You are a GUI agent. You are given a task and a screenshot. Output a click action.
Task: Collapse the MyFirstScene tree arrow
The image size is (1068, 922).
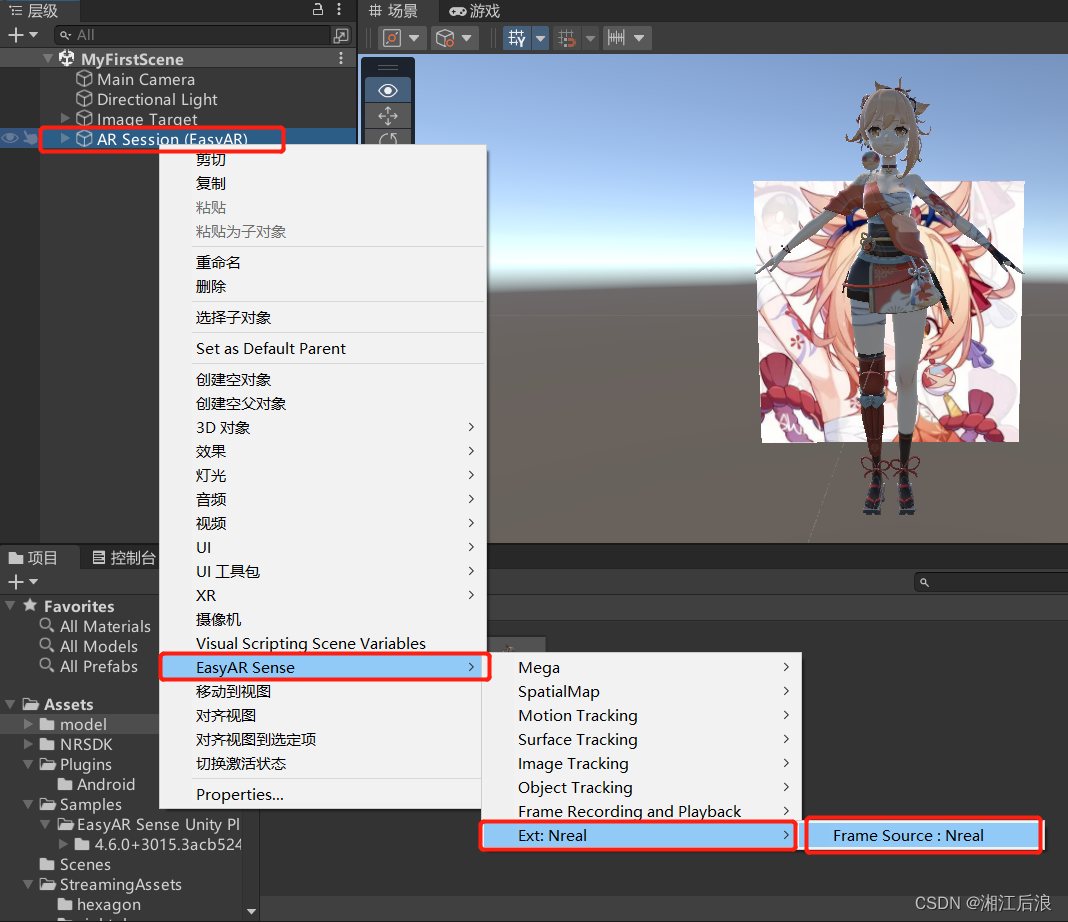[48, 59]
